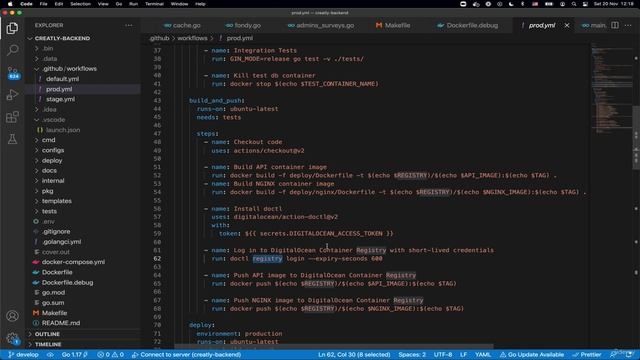Switch to cache.go tab
The height and width of the screenshot is (360, 640).
coord(182,25)
